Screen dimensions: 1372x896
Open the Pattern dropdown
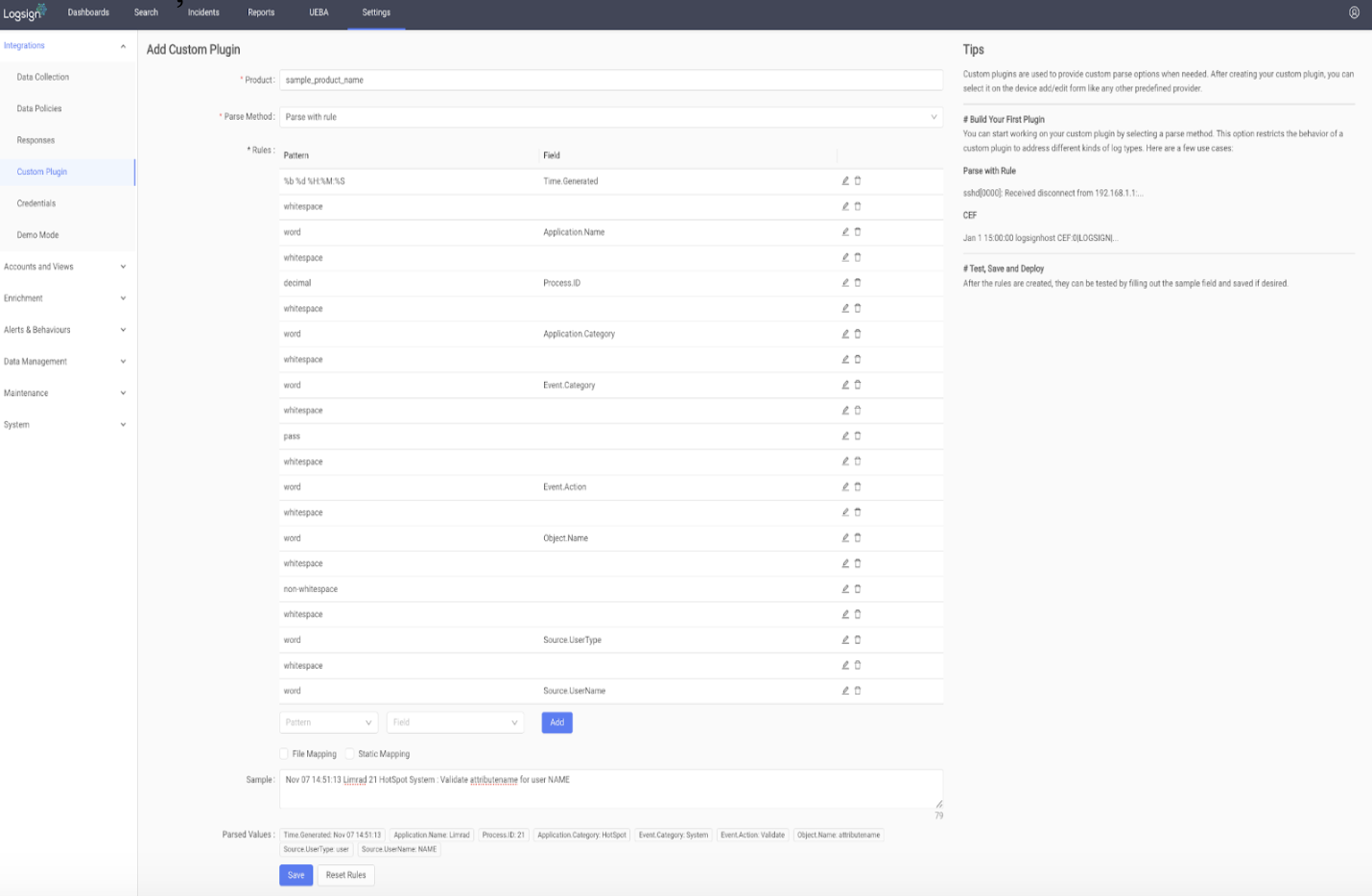329,722
